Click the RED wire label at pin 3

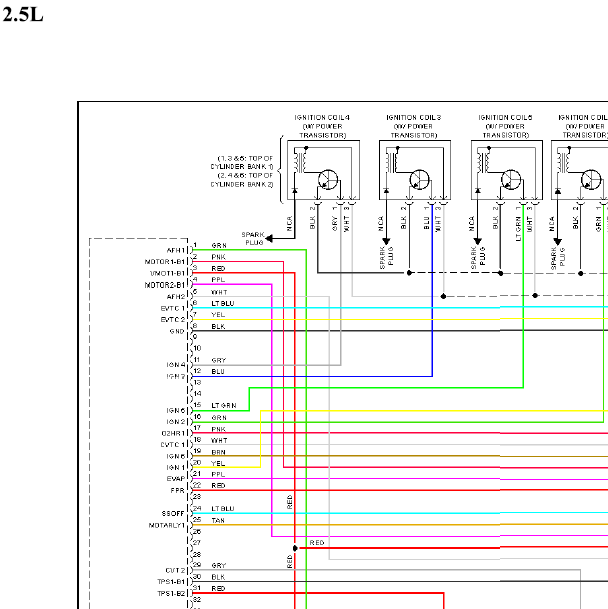[218, 268]
